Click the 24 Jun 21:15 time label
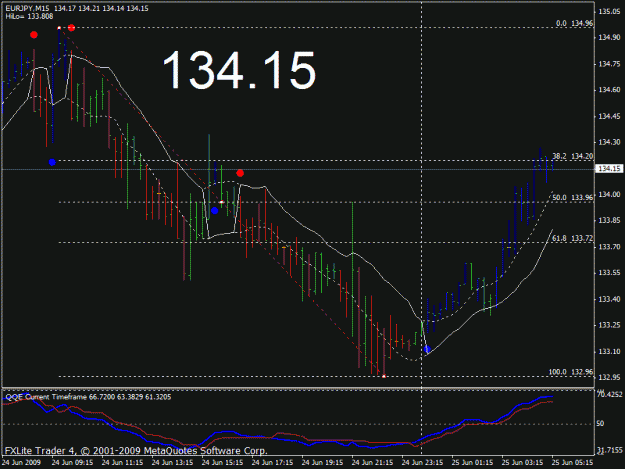Screen dimensions: 625x469 click(x=372, y=463)
